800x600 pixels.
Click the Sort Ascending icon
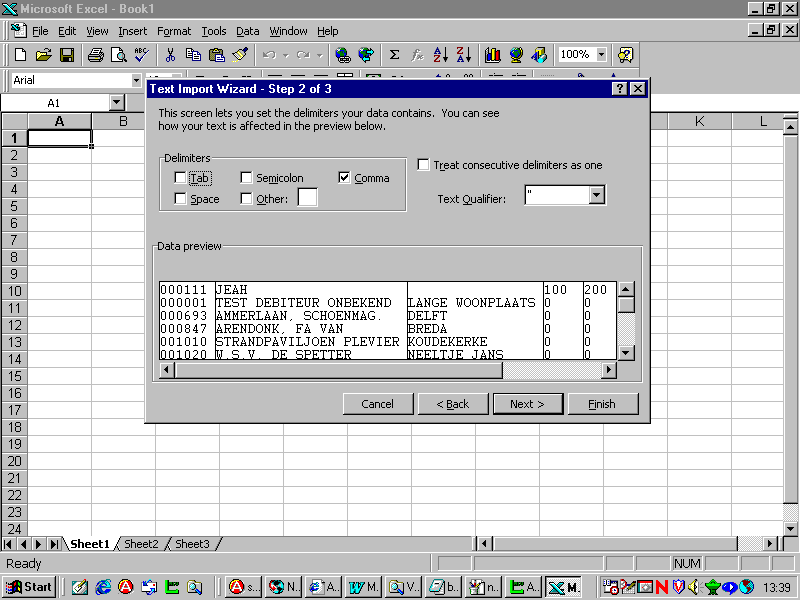441,55
